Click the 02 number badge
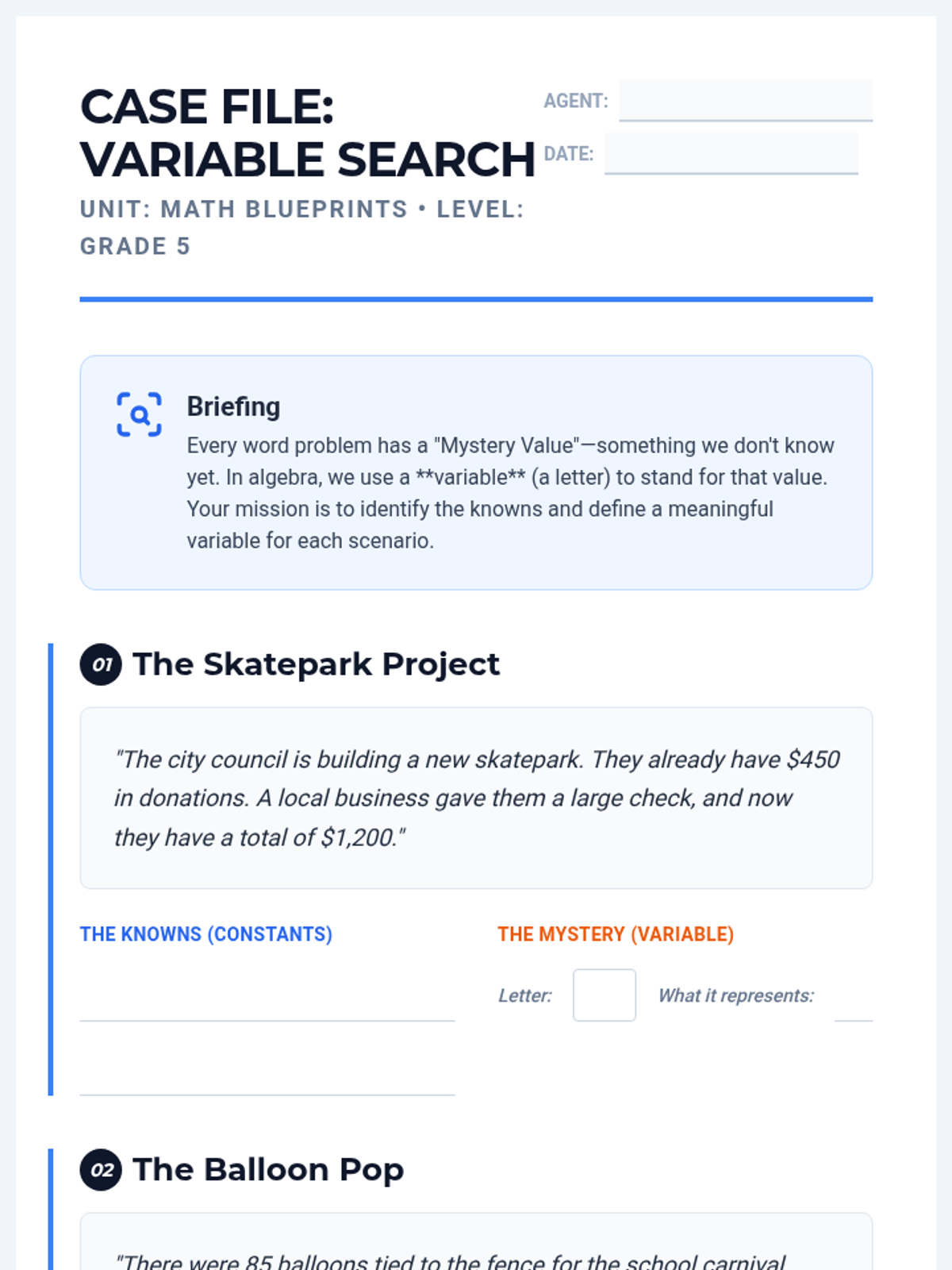The width and height of the screenshot is (952, 1270). pyautogui.click(x=101, y=1169)
